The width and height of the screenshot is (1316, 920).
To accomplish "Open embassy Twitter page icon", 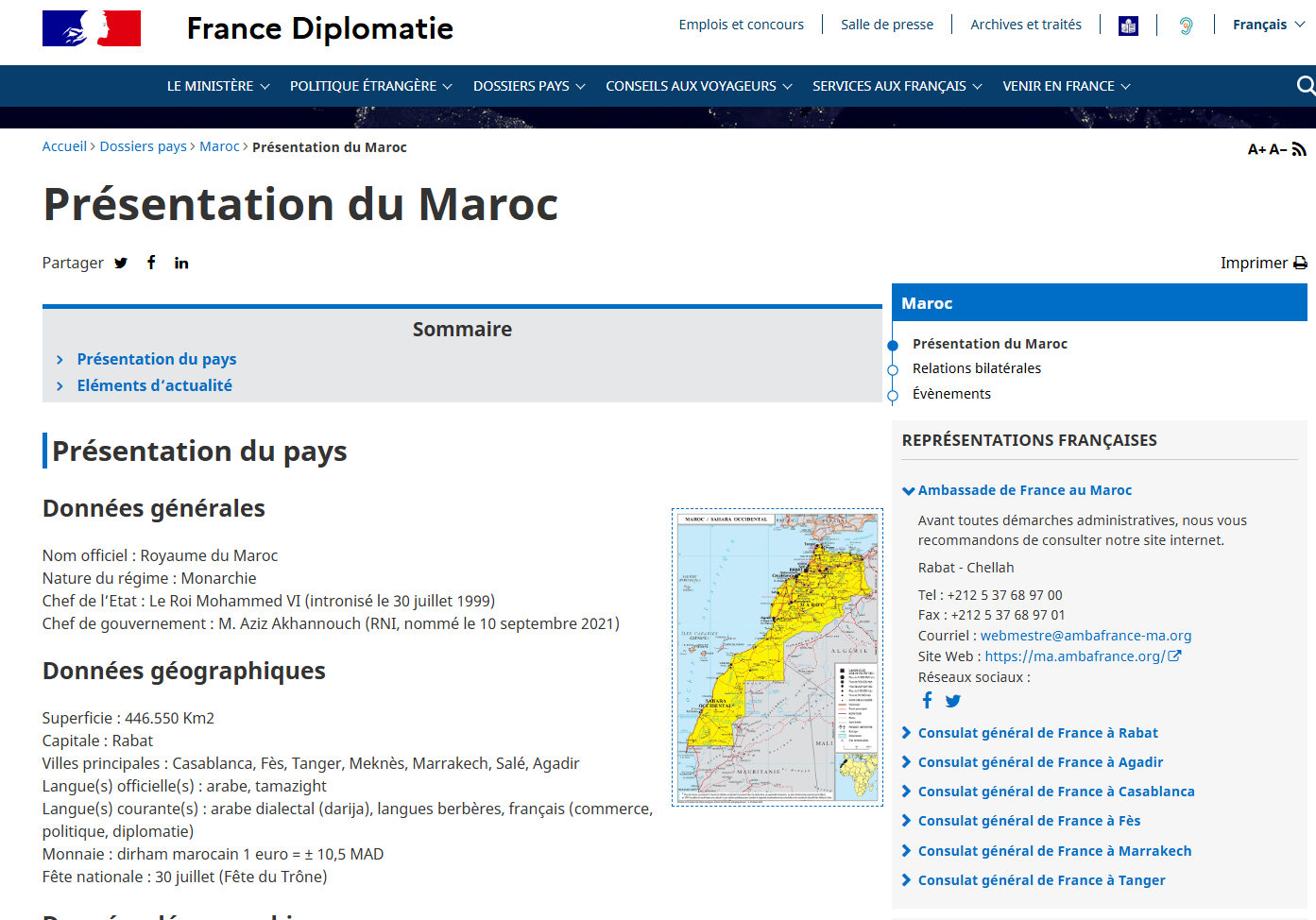I will 953,701.
